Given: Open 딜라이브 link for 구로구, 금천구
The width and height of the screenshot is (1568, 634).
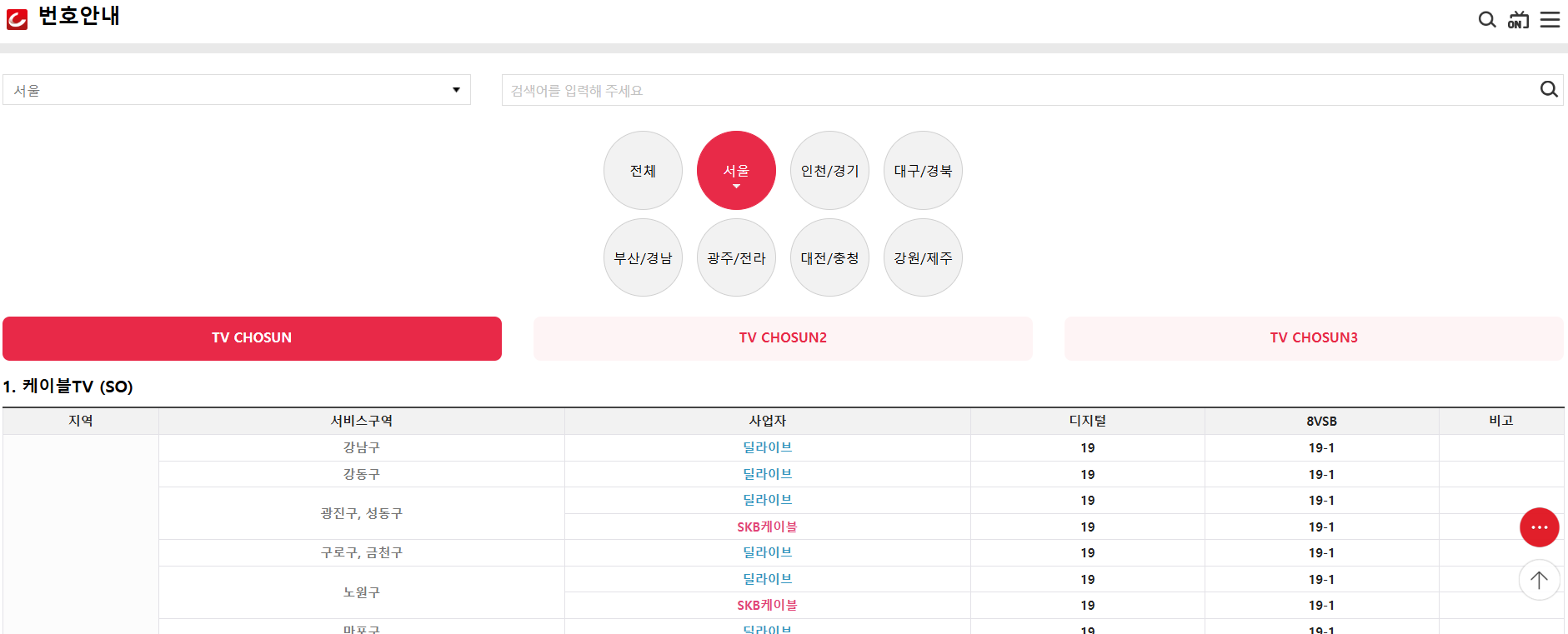Looking at the screenshot, I should tap(768, 552).
